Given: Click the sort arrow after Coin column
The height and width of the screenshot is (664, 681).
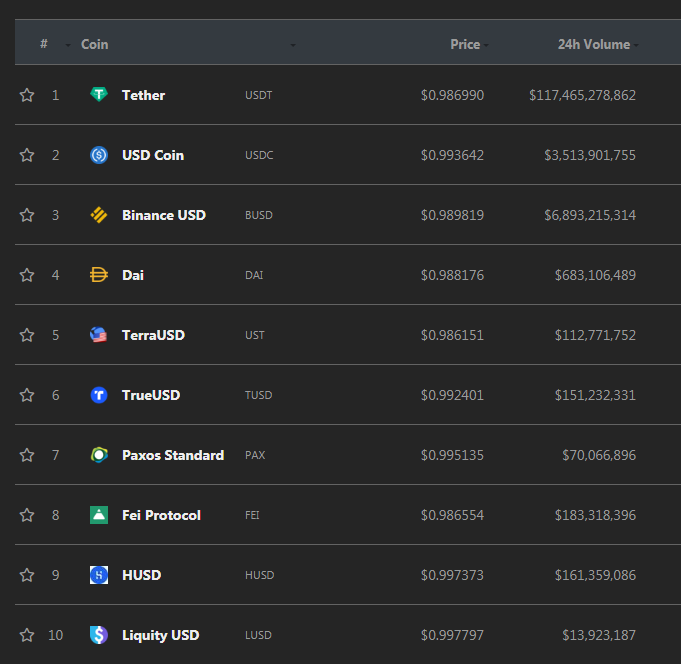Looking at the screenshot, I should [293, 45].
